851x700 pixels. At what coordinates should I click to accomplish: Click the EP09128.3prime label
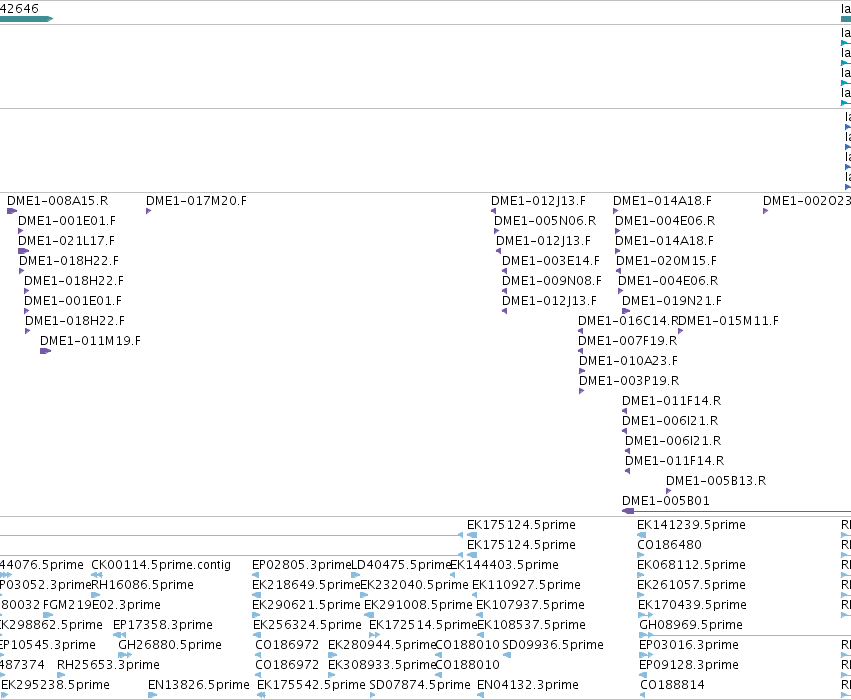(689, 665)
